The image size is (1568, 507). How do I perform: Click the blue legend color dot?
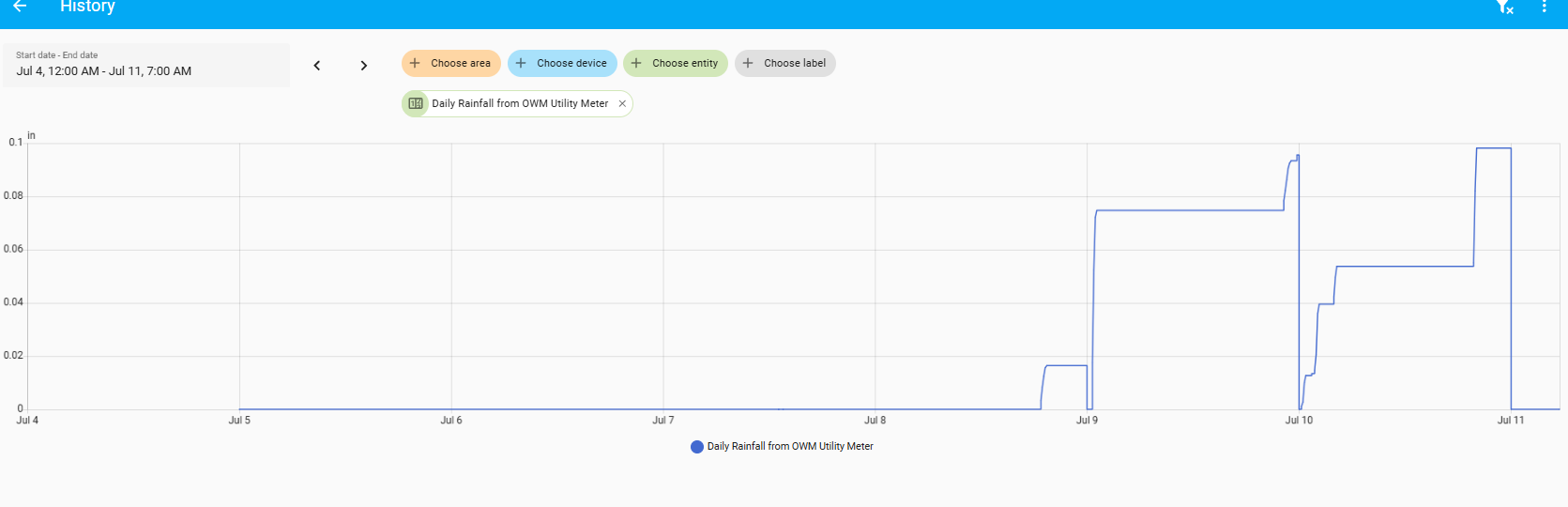697,447
